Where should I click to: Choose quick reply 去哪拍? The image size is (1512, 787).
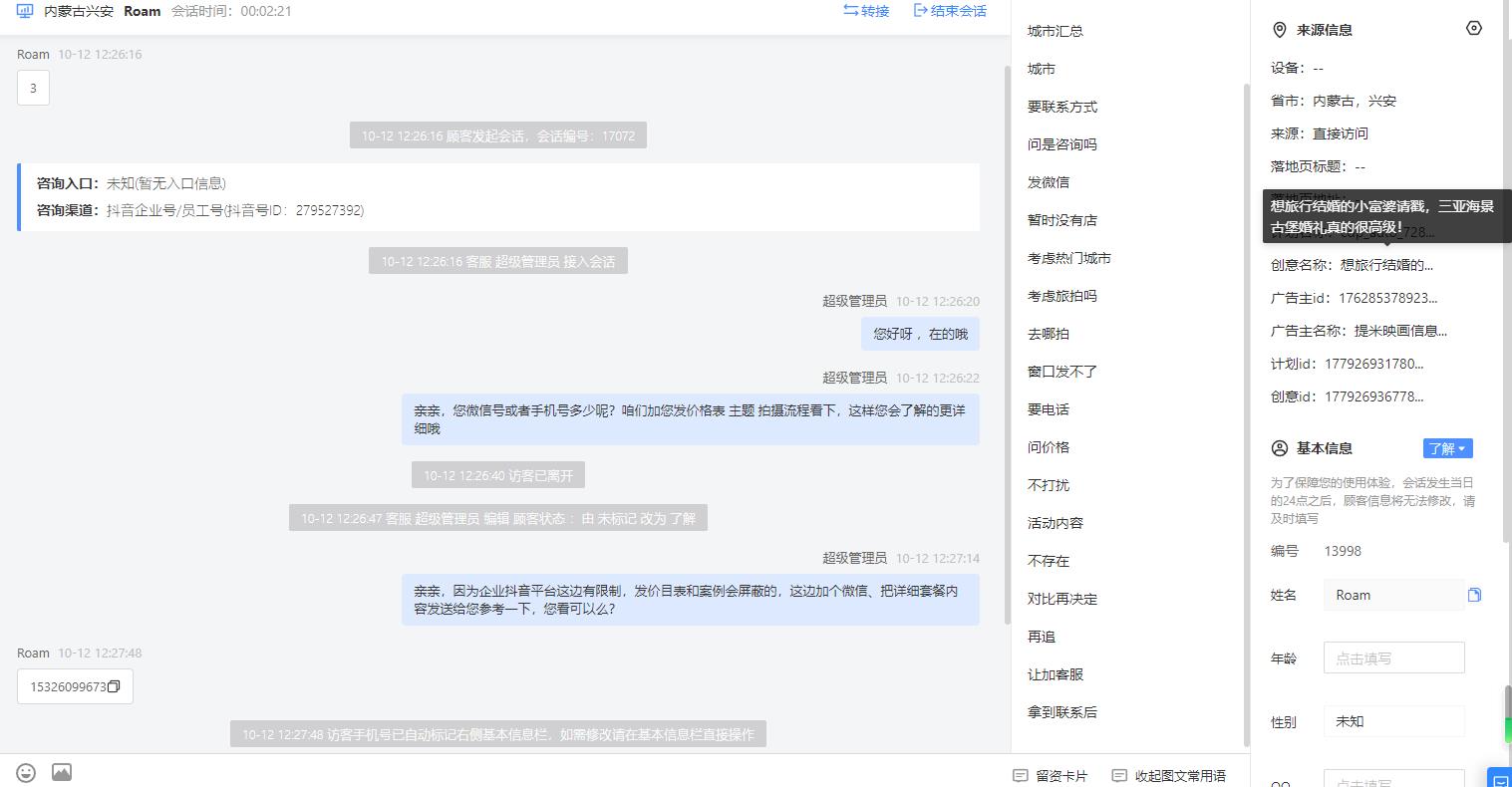[1049, 334]
